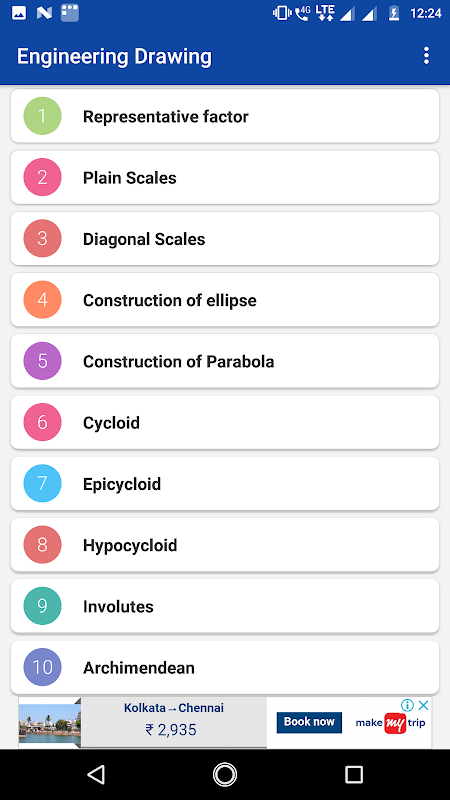Viewport: 450px width, 800px height.
Task: Tap the pink number 2 circle
Action: click(x=42, y=177)
